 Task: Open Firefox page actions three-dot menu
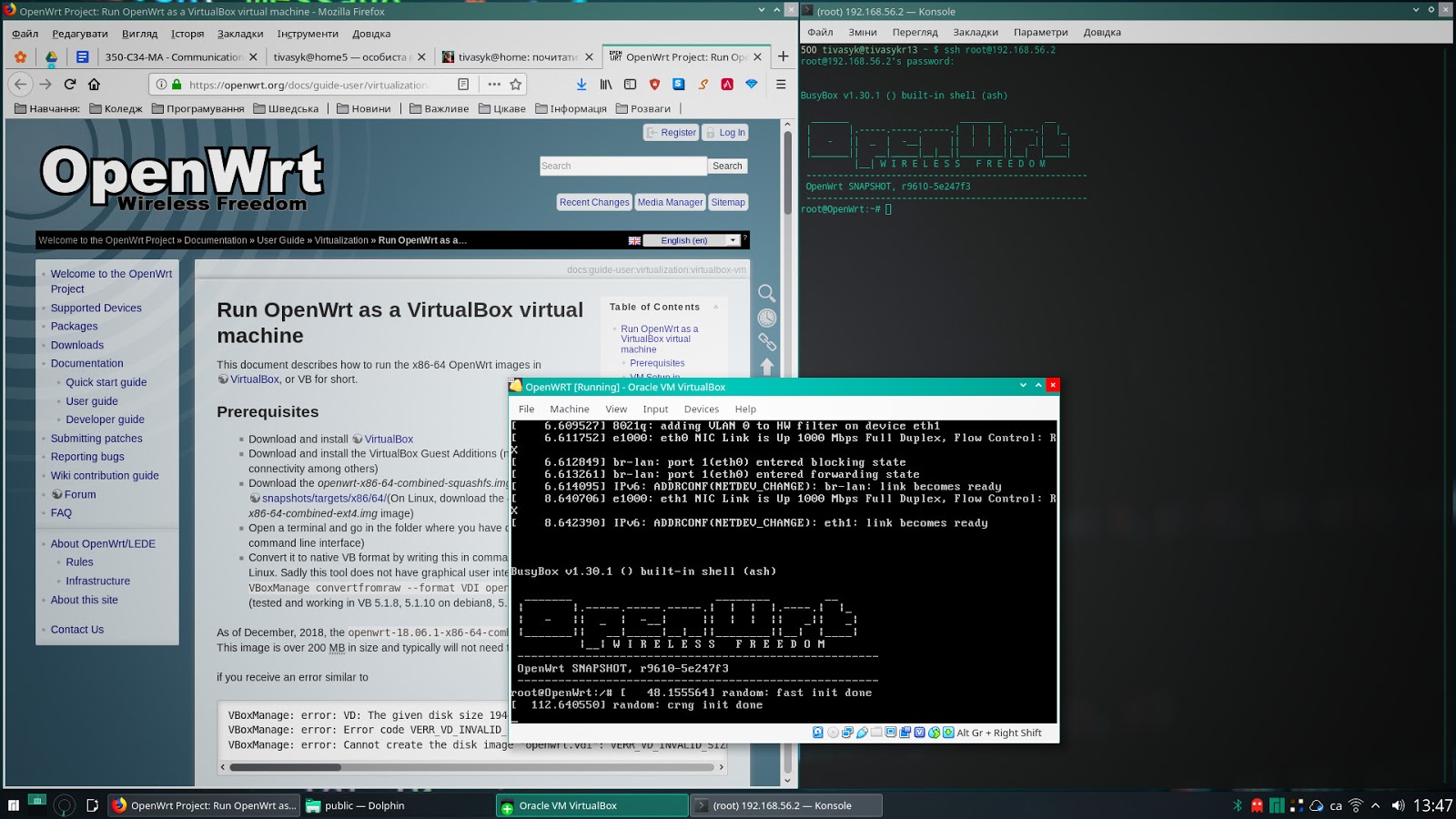tap(494, 84)
